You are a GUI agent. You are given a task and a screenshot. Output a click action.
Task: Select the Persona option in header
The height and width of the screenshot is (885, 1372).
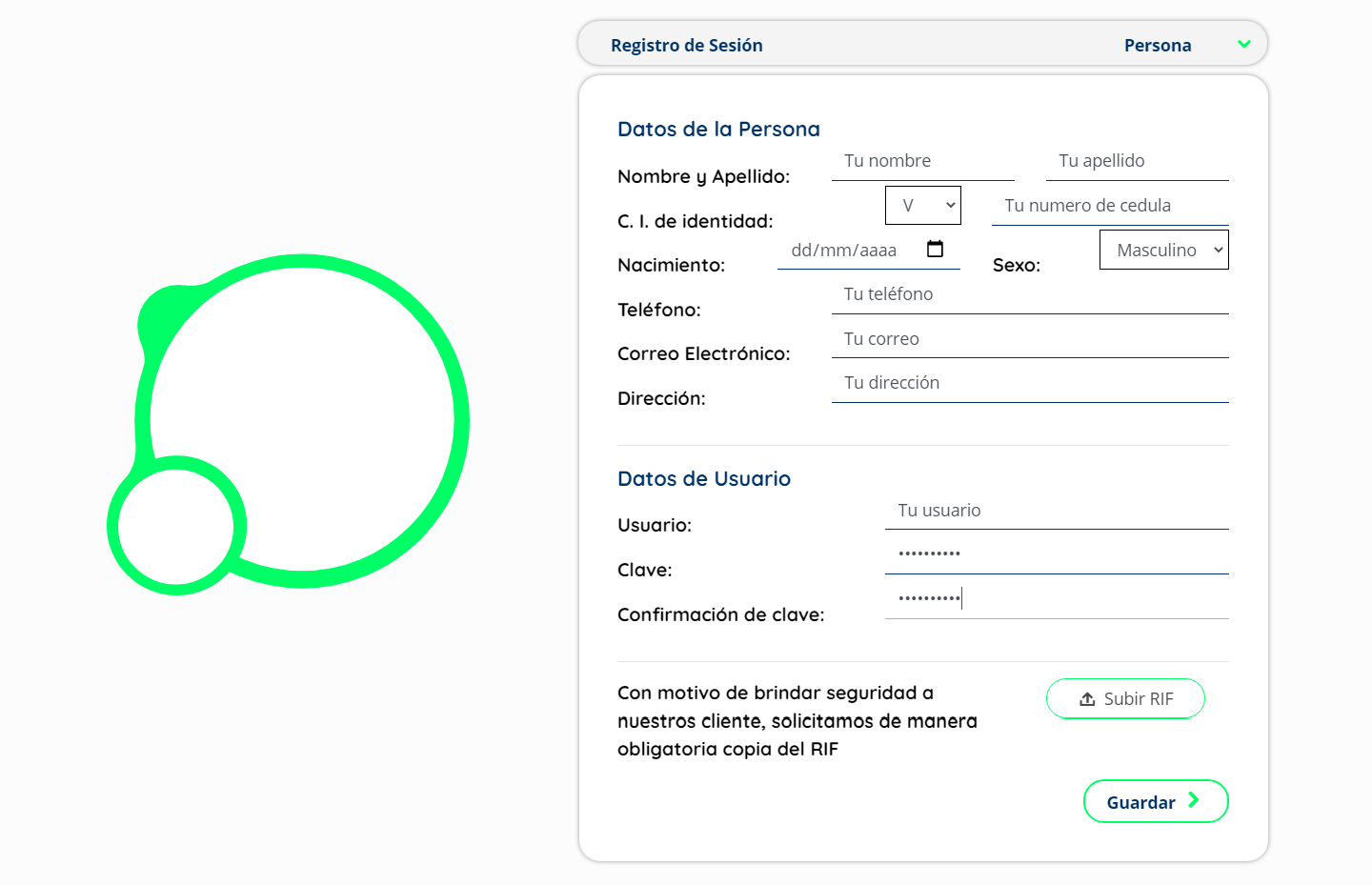click(x=1157, y=46)
